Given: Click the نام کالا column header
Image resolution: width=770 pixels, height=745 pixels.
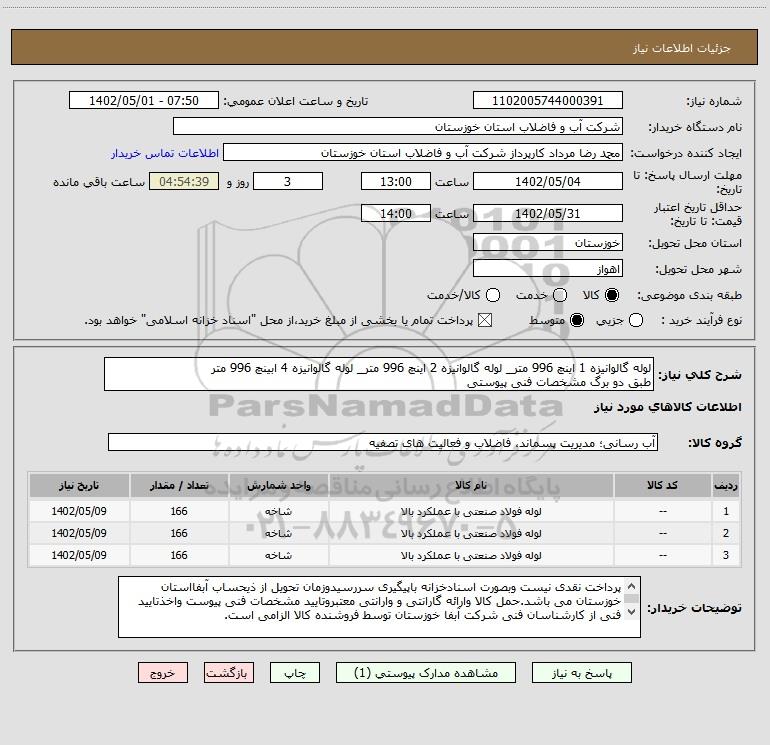Looking at the screenshot, I should tap(471, 485).
